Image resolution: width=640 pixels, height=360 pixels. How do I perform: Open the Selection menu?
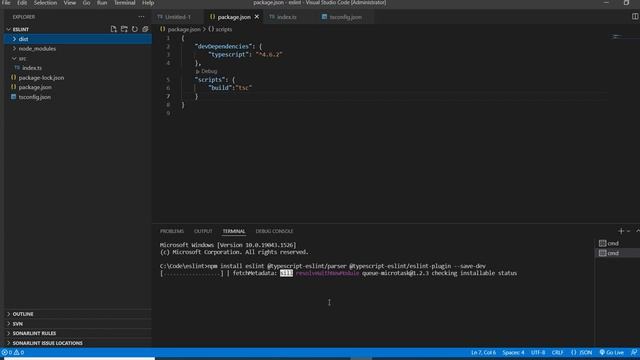(45, 3)
